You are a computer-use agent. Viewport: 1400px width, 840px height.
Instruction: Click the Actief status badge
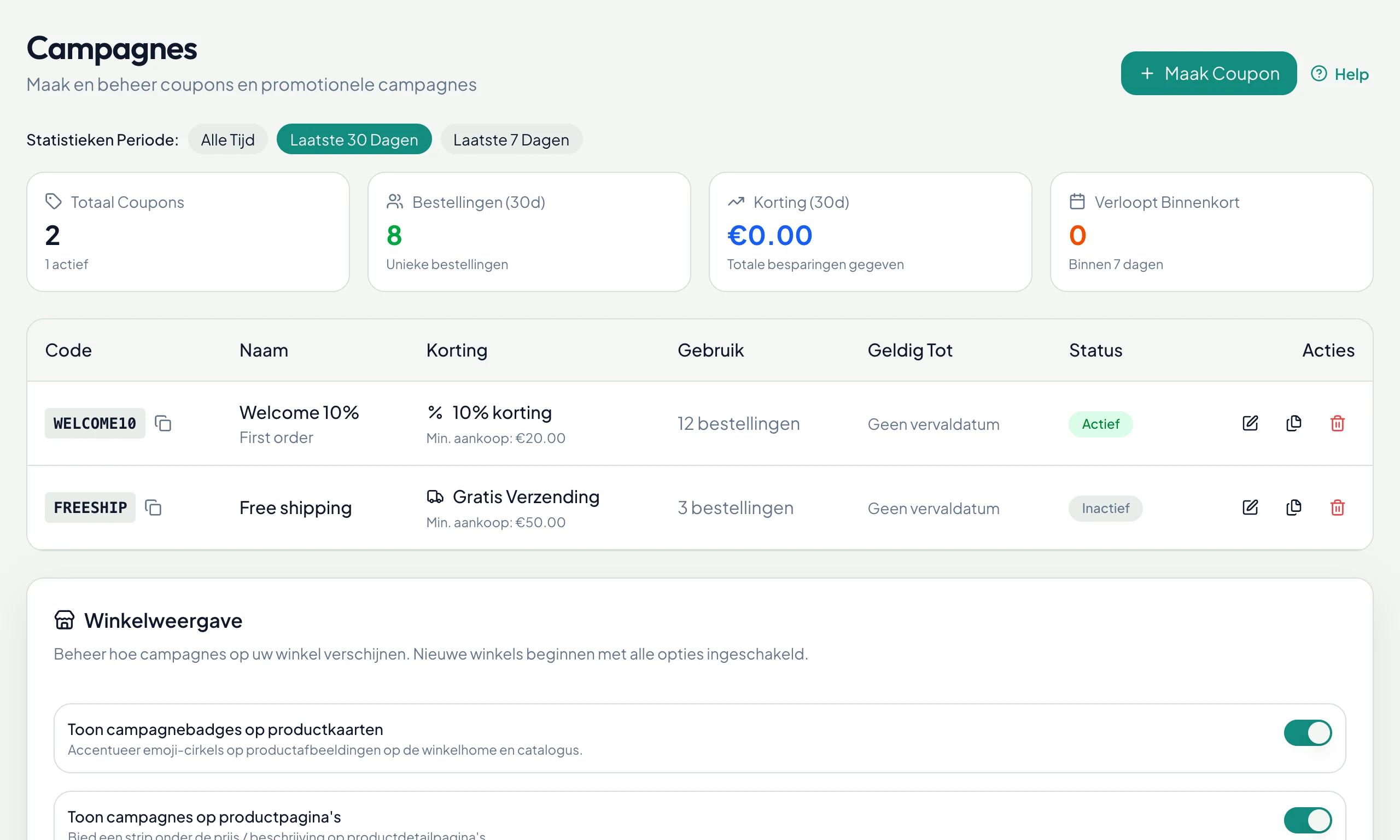tap(1100, 424)
